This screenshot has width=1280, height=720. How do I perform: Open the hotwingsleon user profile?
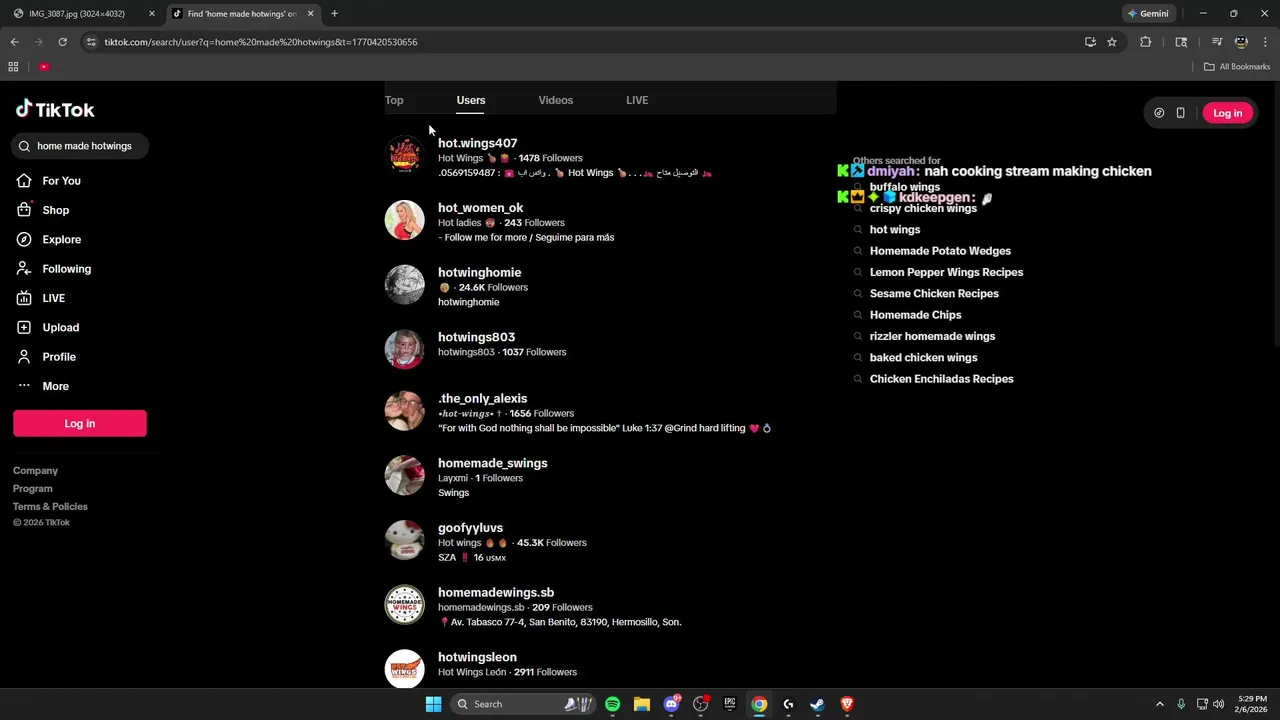pyautogui.click(x=477, y=657)
